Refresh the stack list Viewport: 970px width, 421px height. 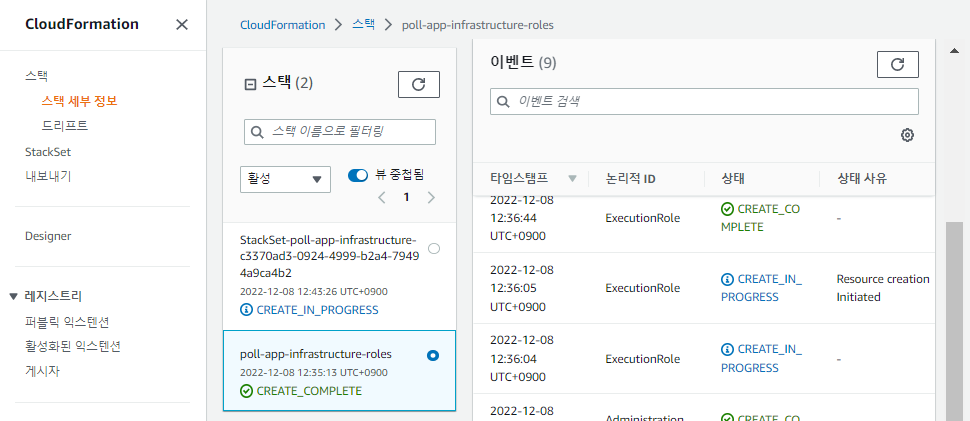[418, 85]
